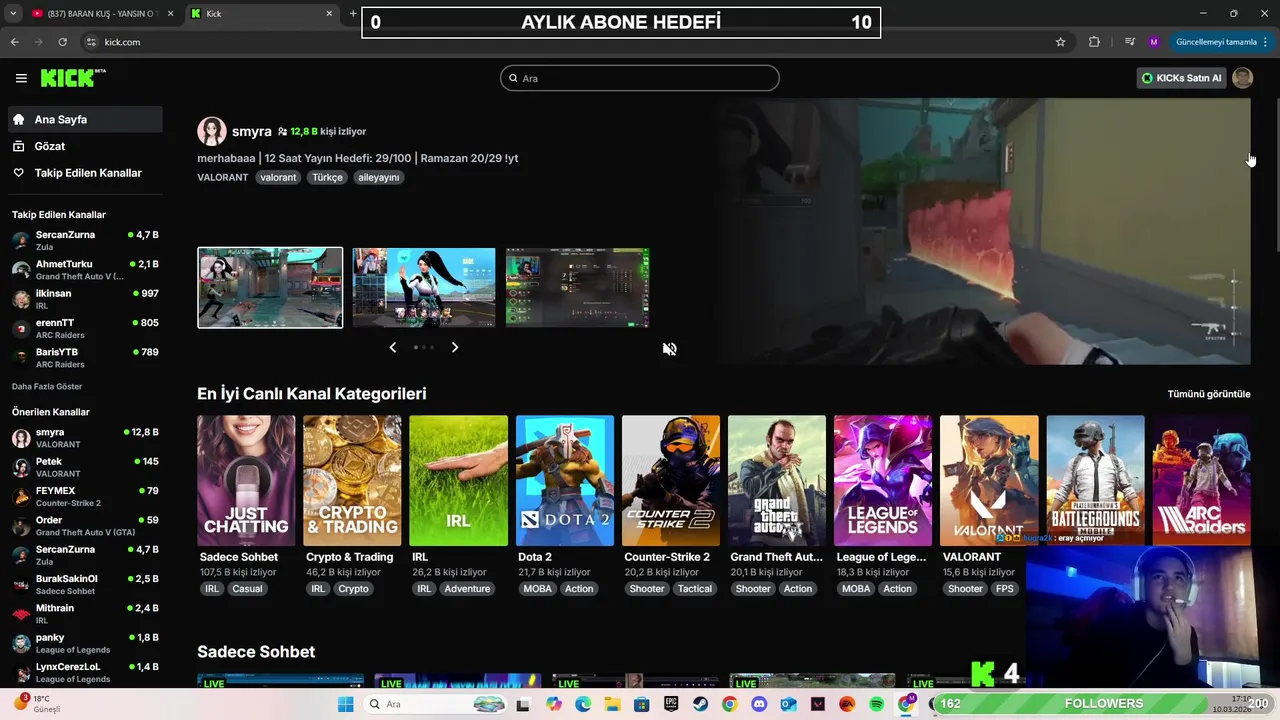The width and height of the screenshot is (1280, 720).
Task: Open BurakSakinOl recommended channel
Action: coord(85,584)
